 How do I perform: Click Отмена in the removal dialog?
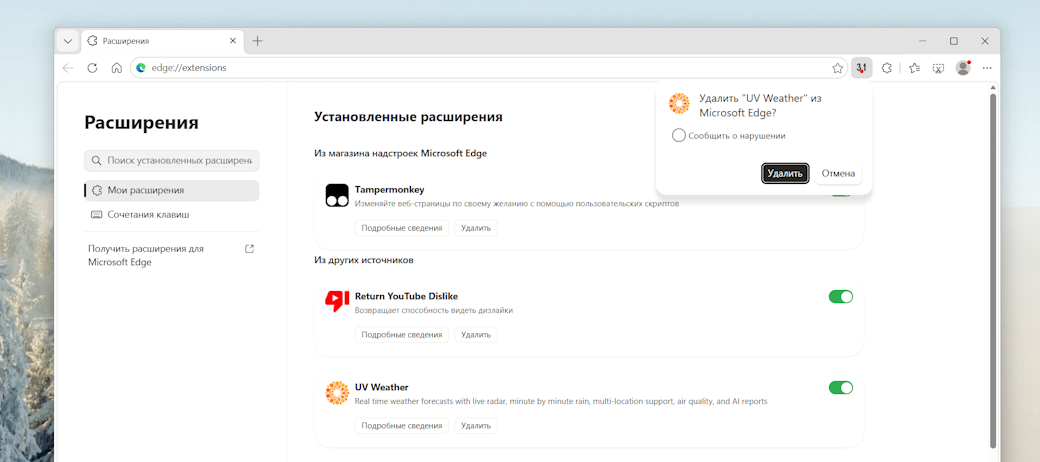click(838, 174)
